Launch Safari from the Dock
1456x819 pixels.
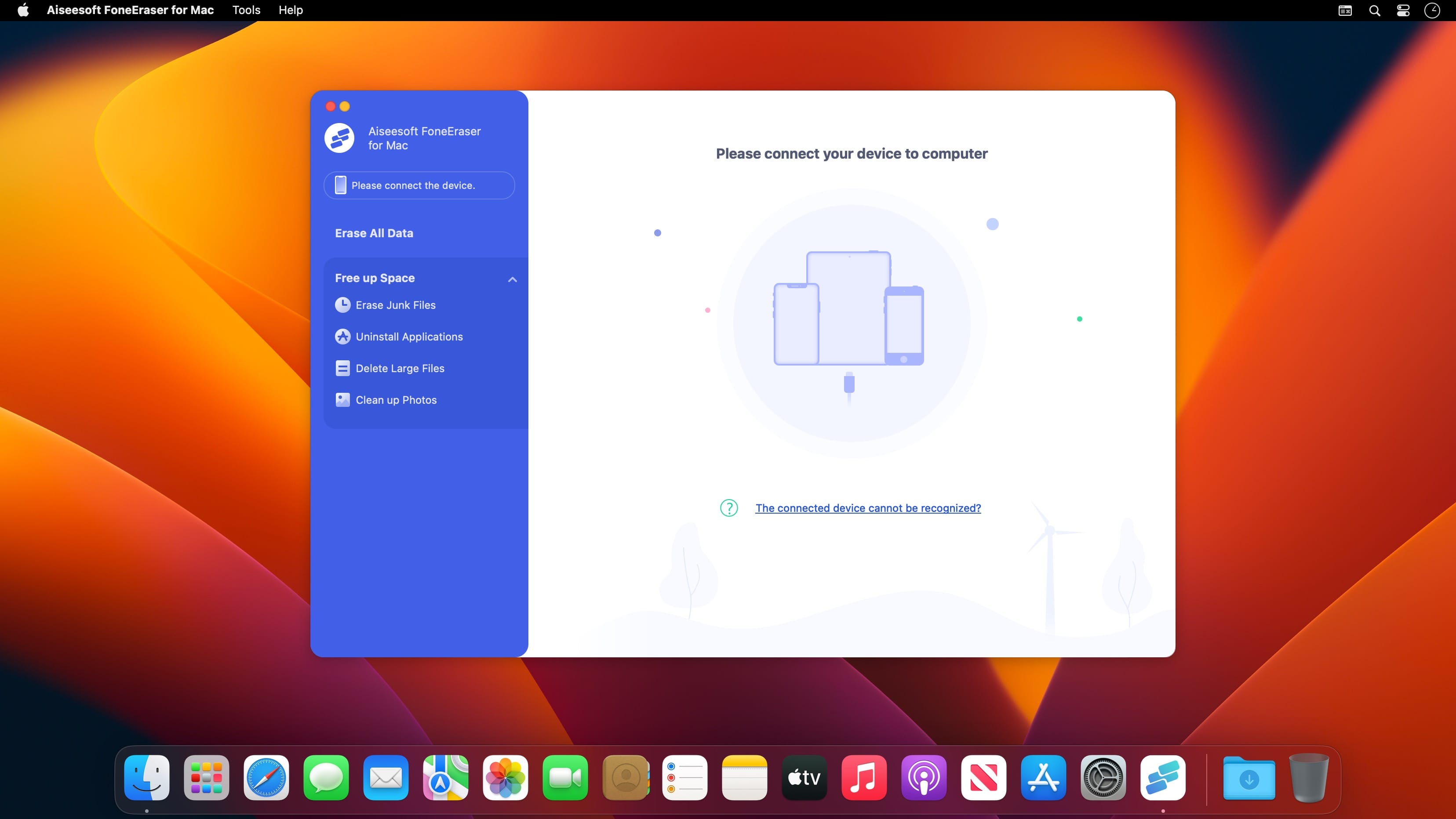click(266, 778)
